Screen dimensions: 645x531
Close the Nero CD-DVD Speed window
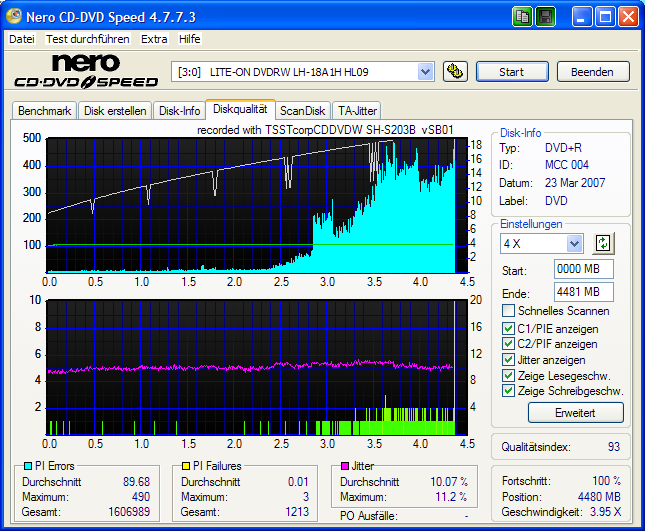pos(628,17)
